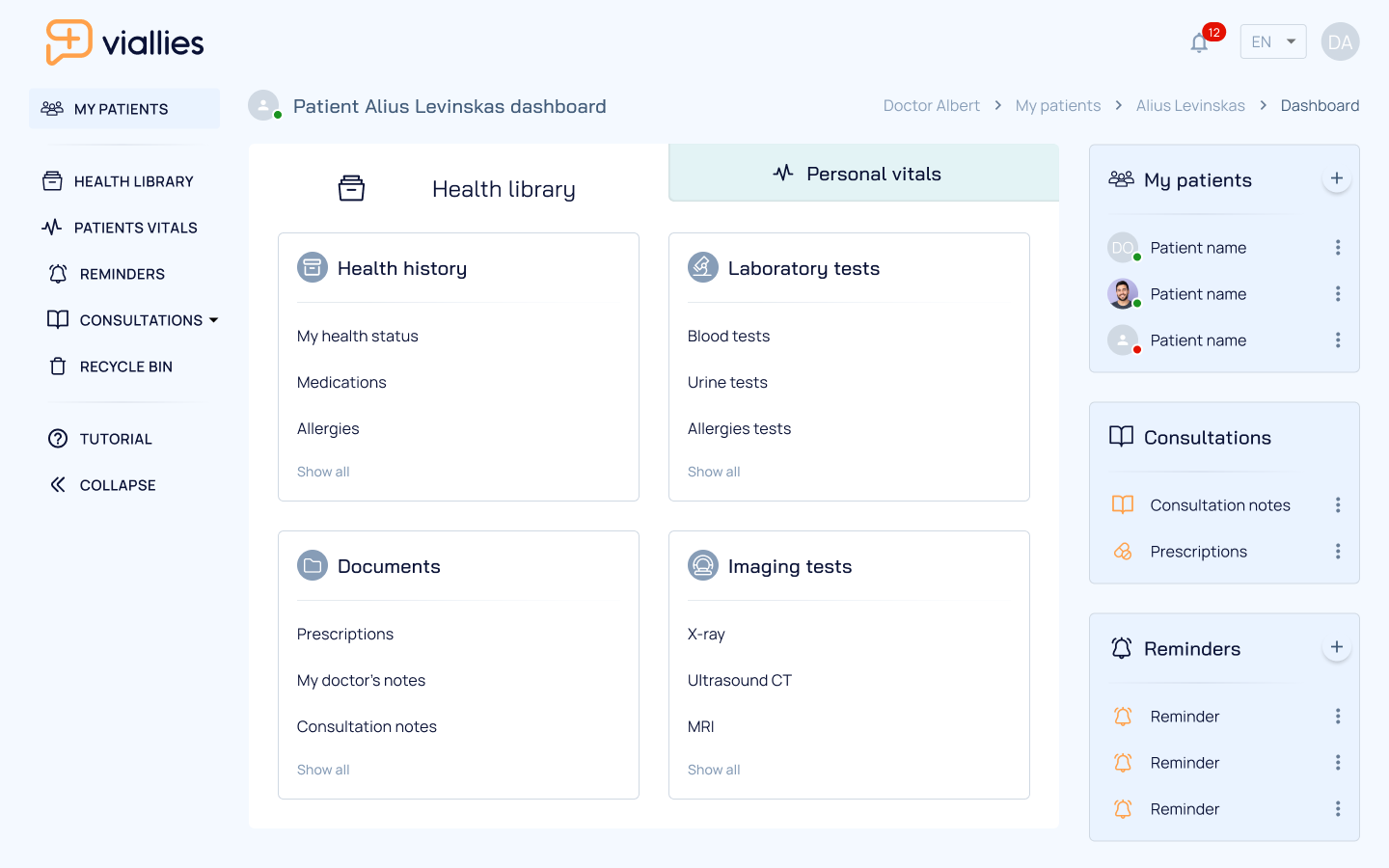Viewport: 1389px width, 868px height.
Task: Open the EN language dropdown
Action: (1273, 41)
